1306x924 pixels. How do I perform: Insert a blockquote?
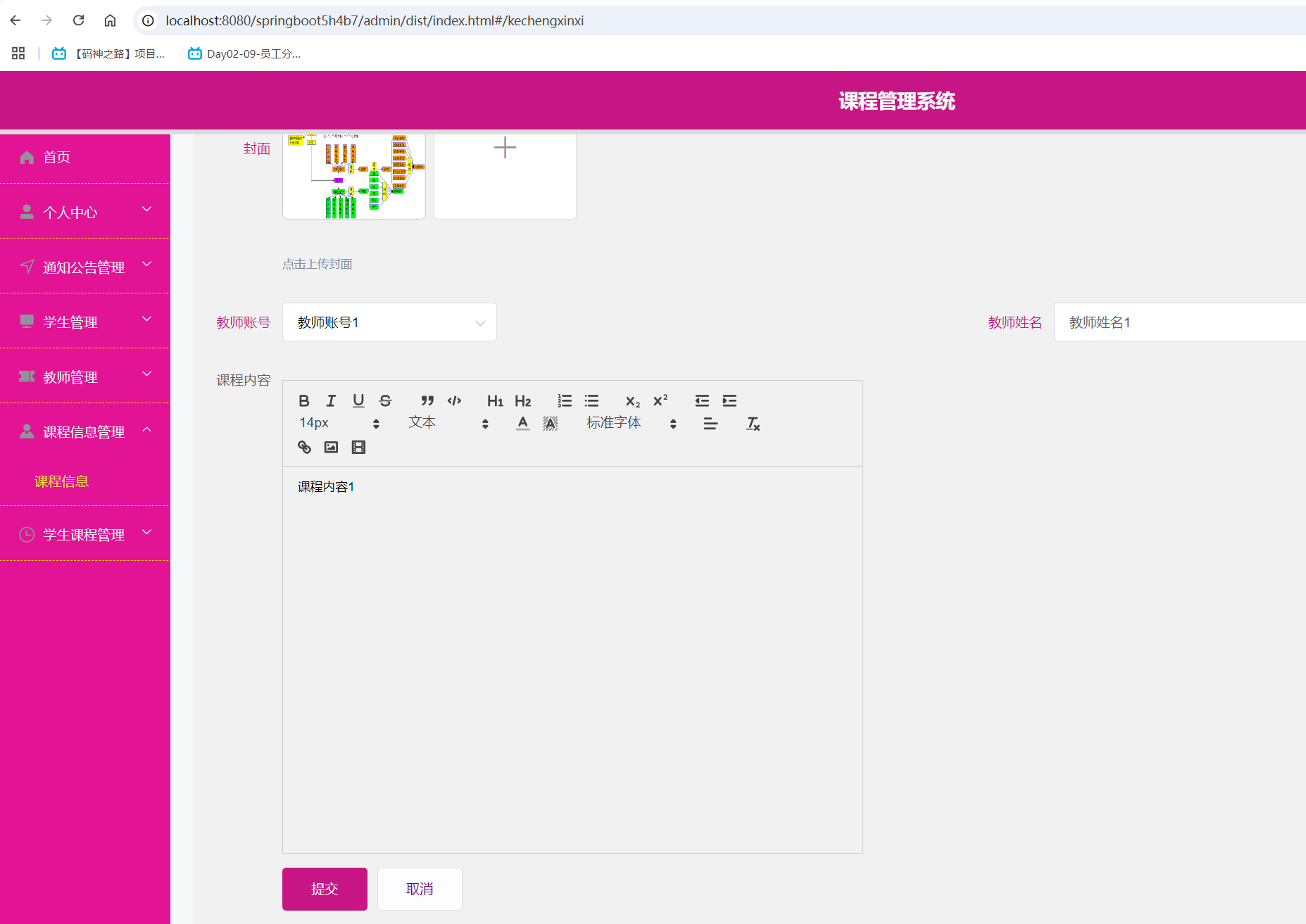[427, 400]
